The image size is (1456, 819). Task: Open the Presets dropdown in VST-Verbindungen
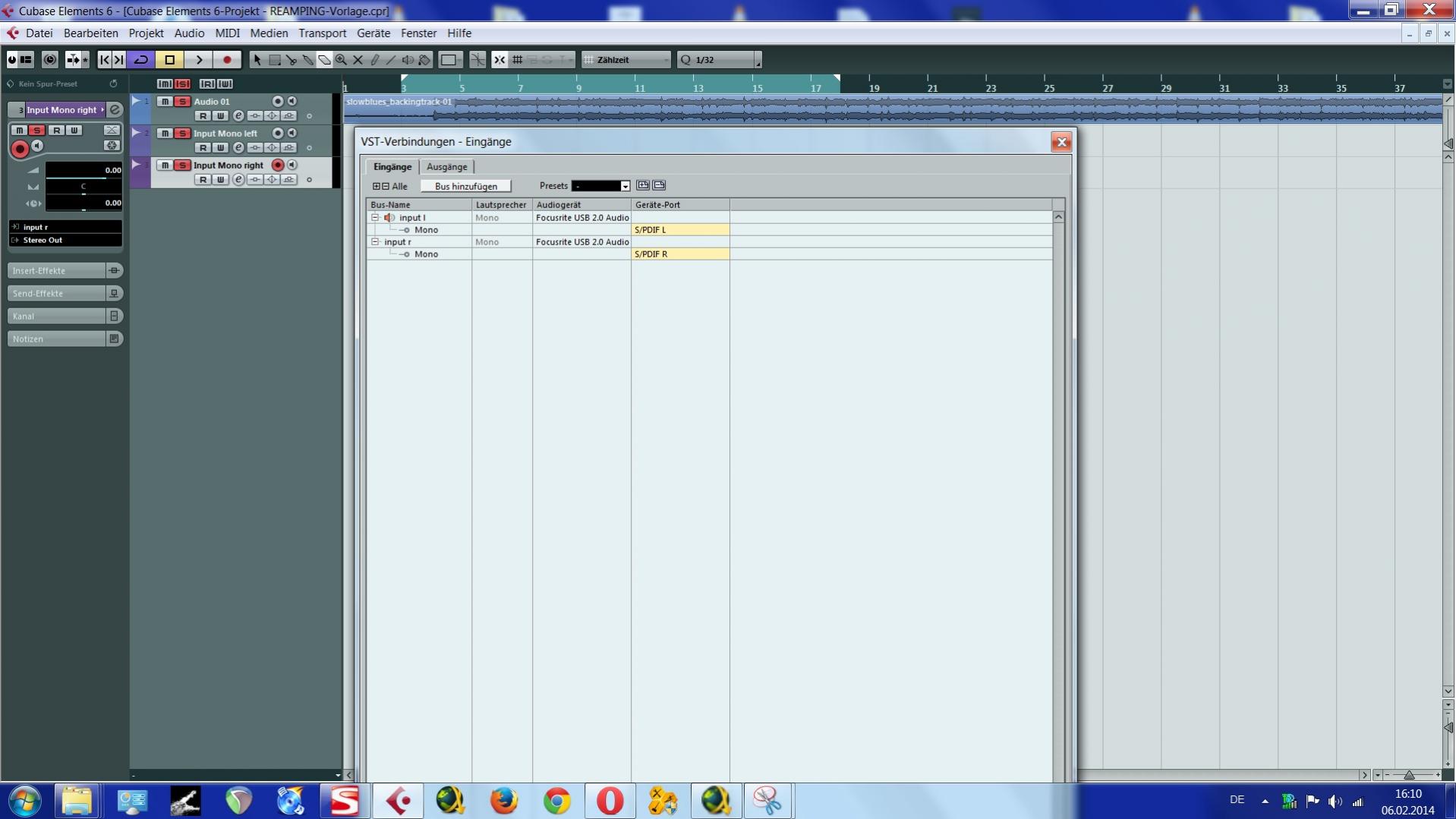[x=600, y=186]
